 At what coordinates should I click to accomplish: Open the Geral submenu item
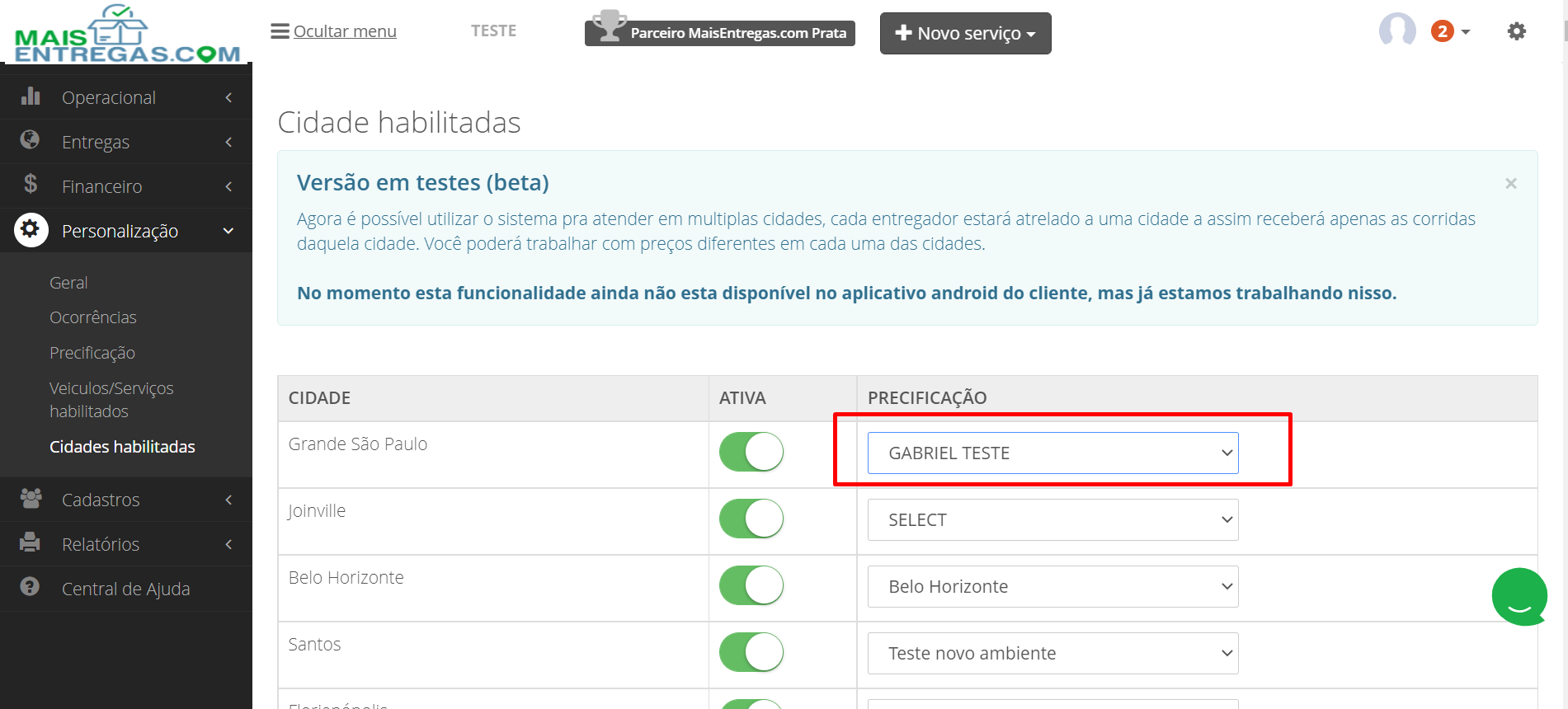tap(68, 283)
